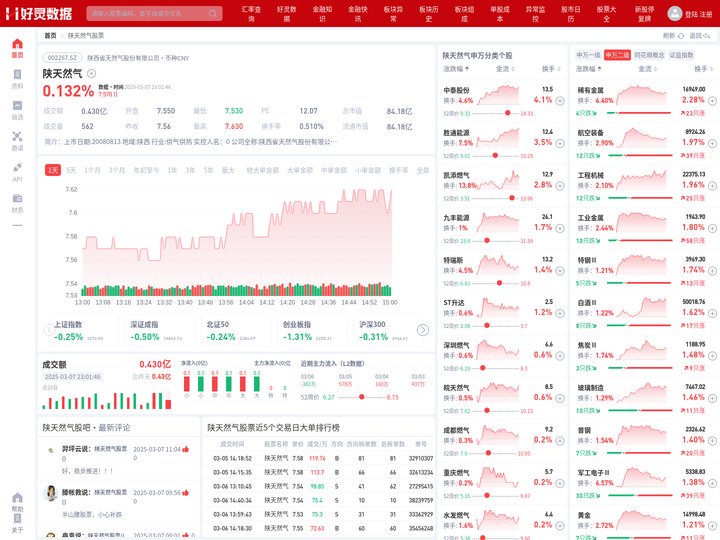Click plus icon beside 九丰能源
The height and width of the screenshot is (540, 720).
click(x=560, y=228)
